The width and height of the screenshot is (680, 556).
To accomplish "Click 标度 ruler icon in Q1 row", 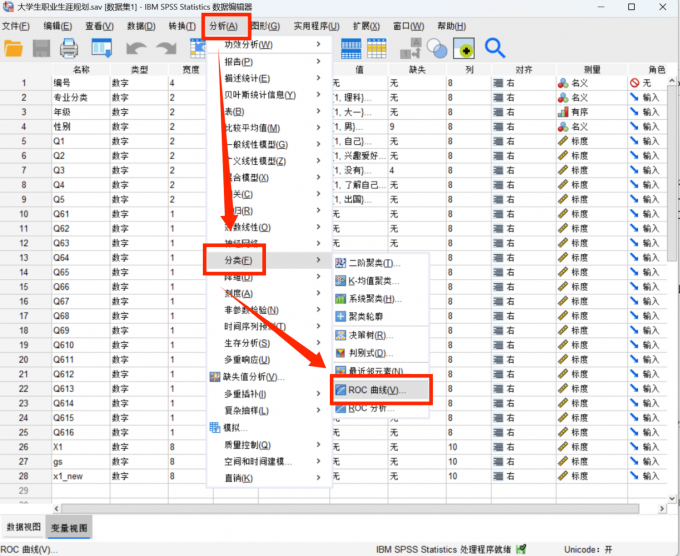I will click(563, 141).
